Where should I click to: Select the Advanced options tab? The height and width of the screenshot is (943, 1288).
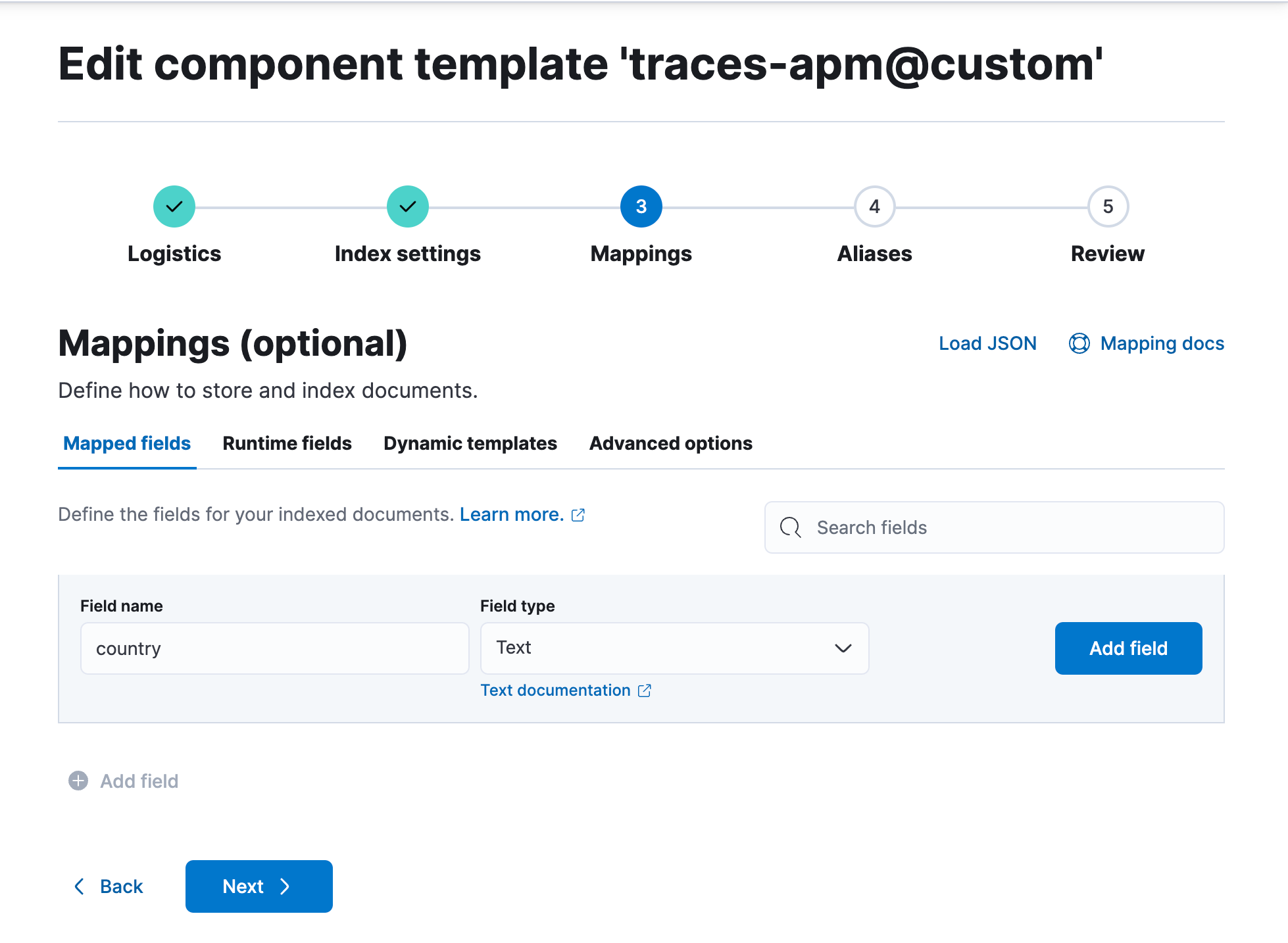670,443
